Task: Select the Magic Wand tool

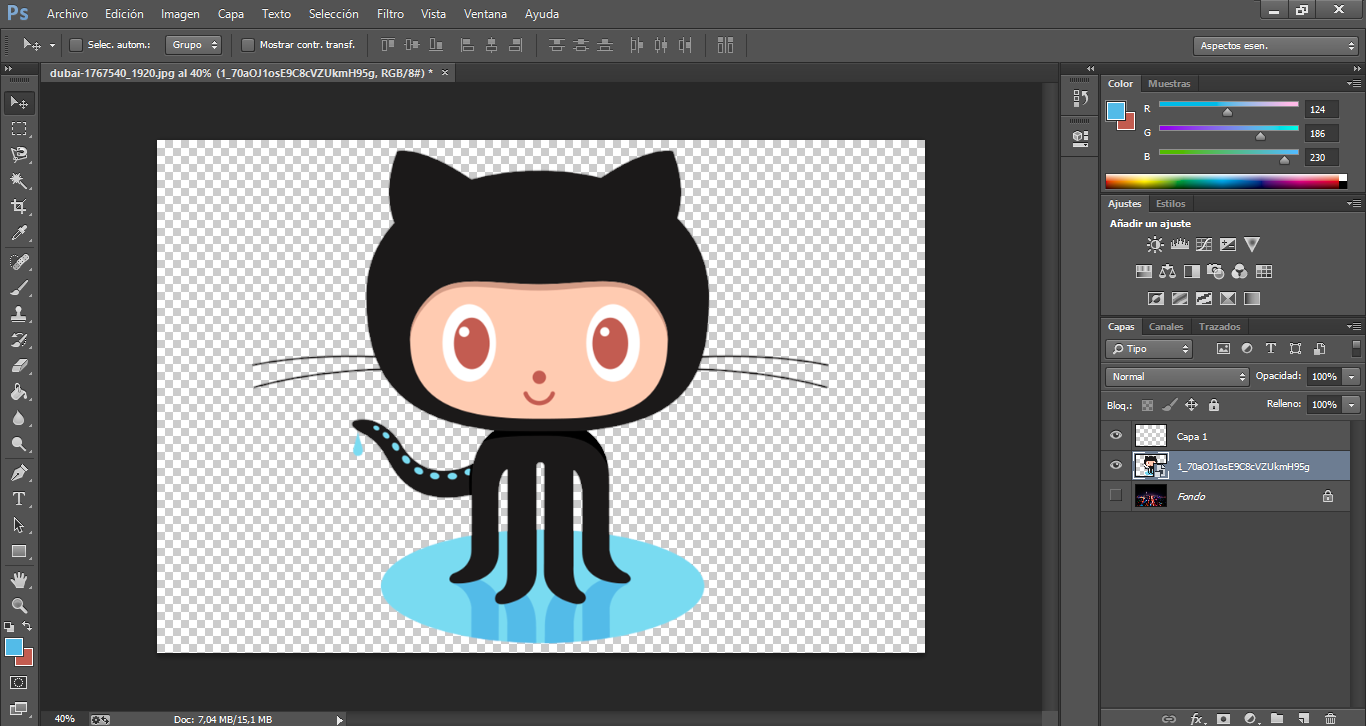Action: [x=19, y=180]
